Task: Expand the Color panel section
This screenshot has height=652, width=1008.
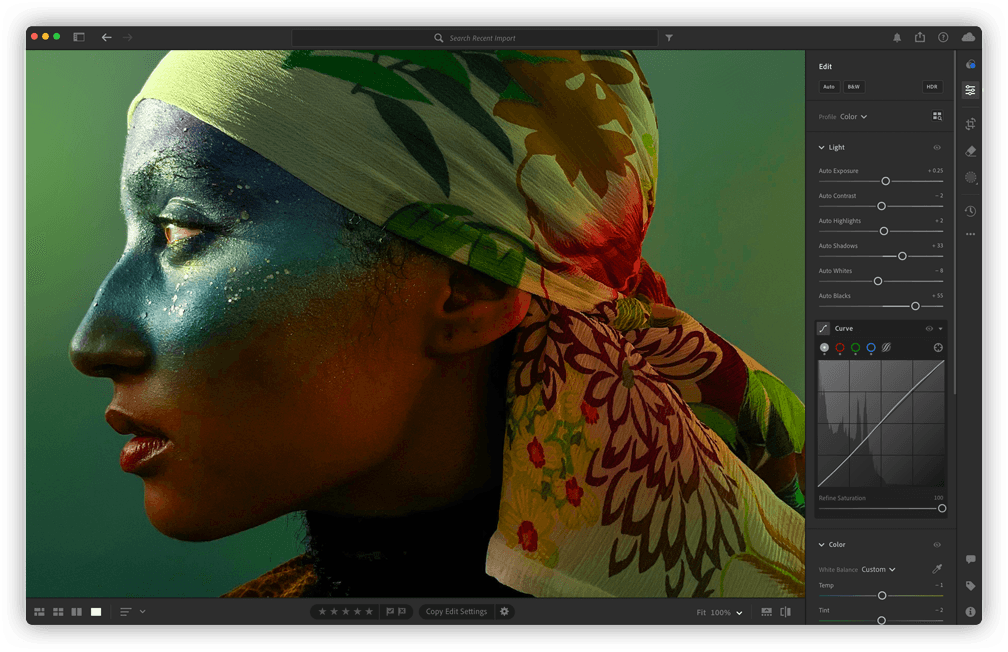Action: (x=822, y=544)
